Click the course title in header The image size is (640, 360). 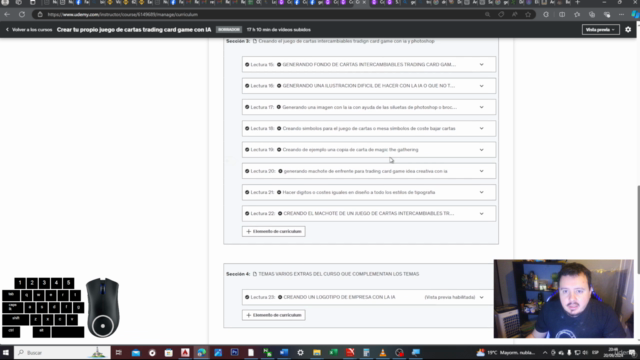tap(134, 30)
